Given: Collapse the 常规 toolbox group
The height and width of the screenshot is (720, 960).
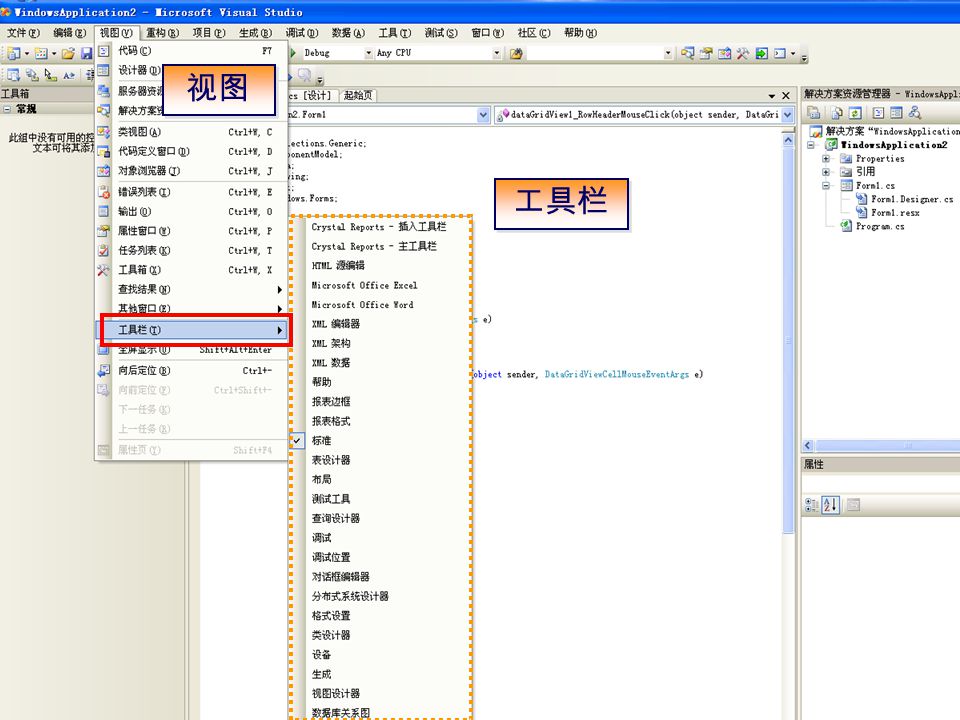Looking at the screenshot, I should tap(7, 109).
